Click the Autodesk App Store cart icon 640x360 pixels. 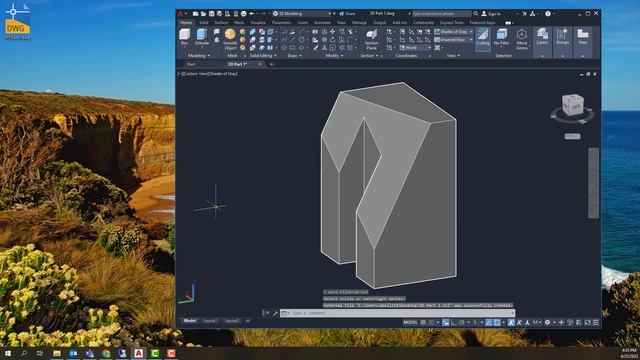click(524, 13)
